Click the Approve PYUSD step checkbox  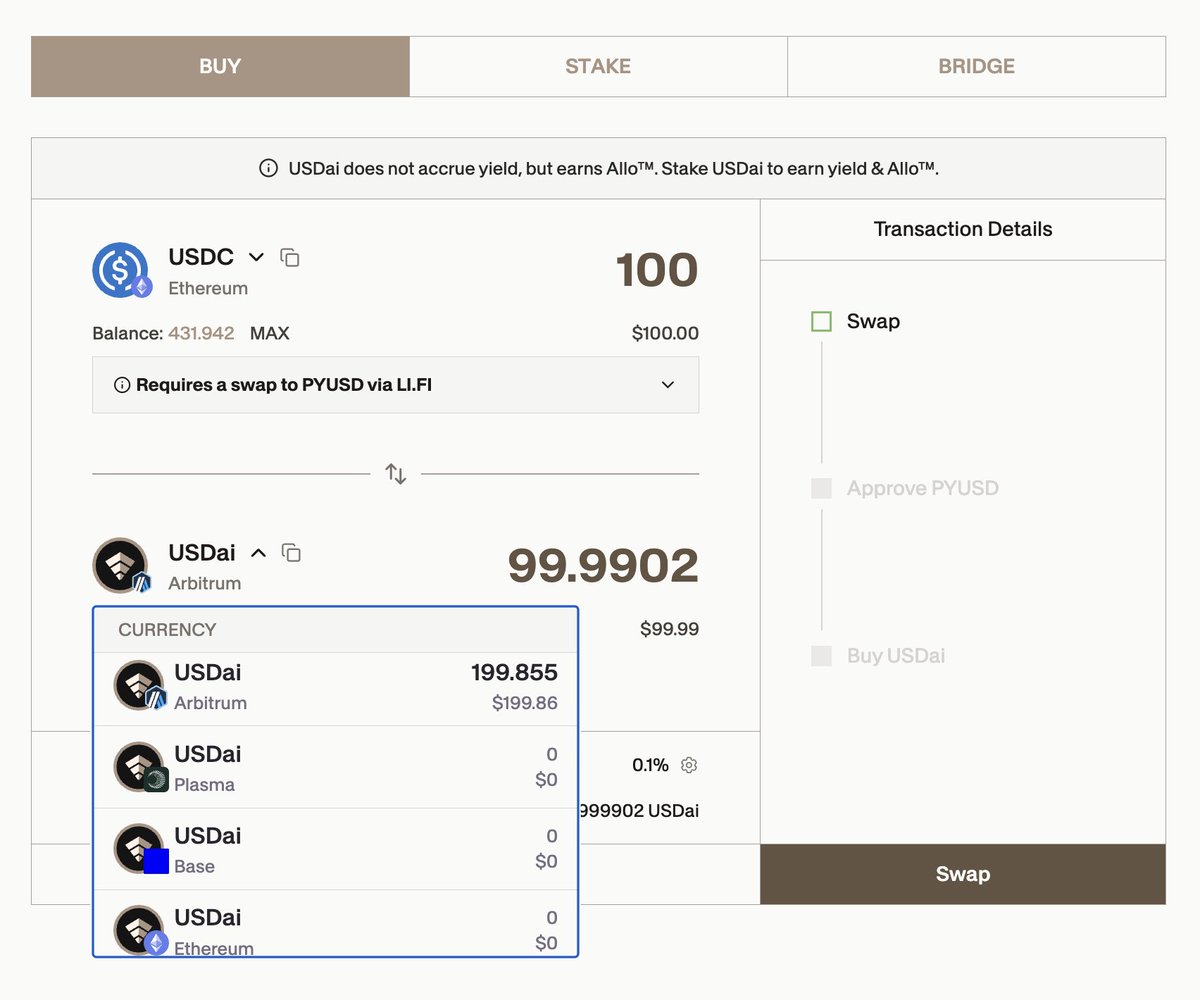[x=821, y=488]
